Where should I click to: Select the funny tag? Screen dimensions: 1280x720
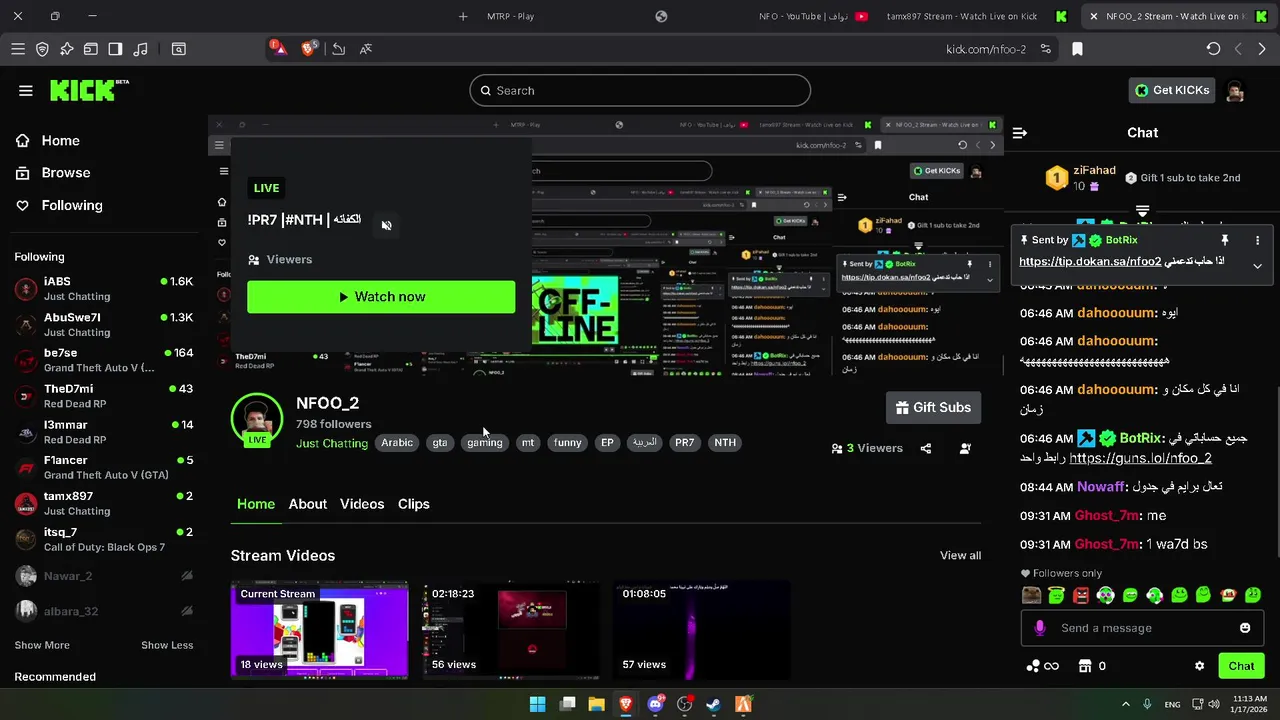(x=567, y=442)
